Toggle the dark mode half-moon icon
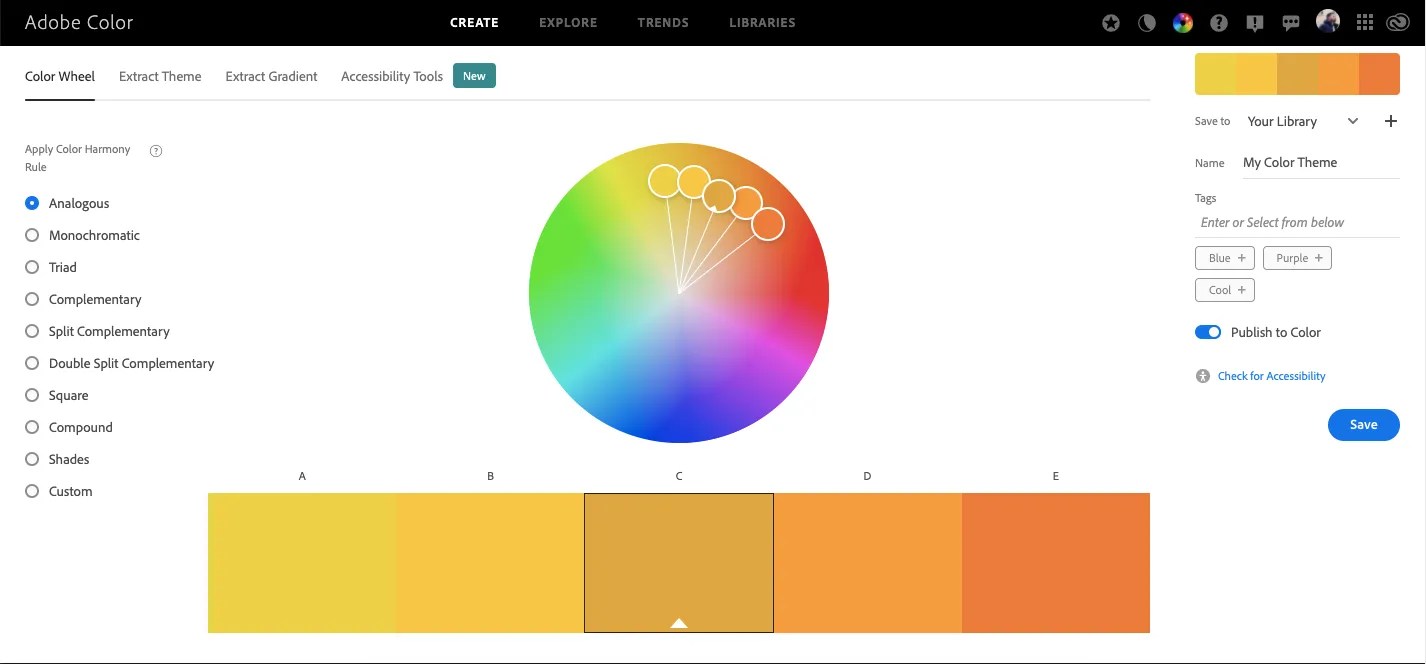Screen dimensions: 1426x664 [x=1146, y=21]
